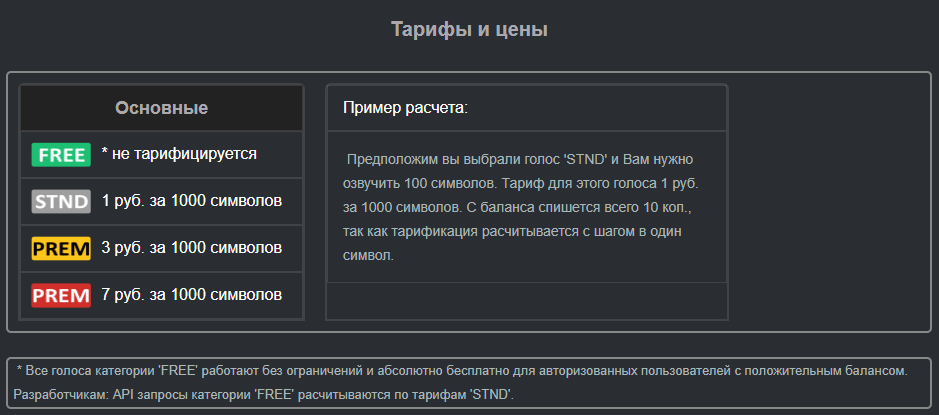Click the blank area right of the example panel
This screenshot has width=939, height=415.
pyautogui.click(x=828, y=202)
